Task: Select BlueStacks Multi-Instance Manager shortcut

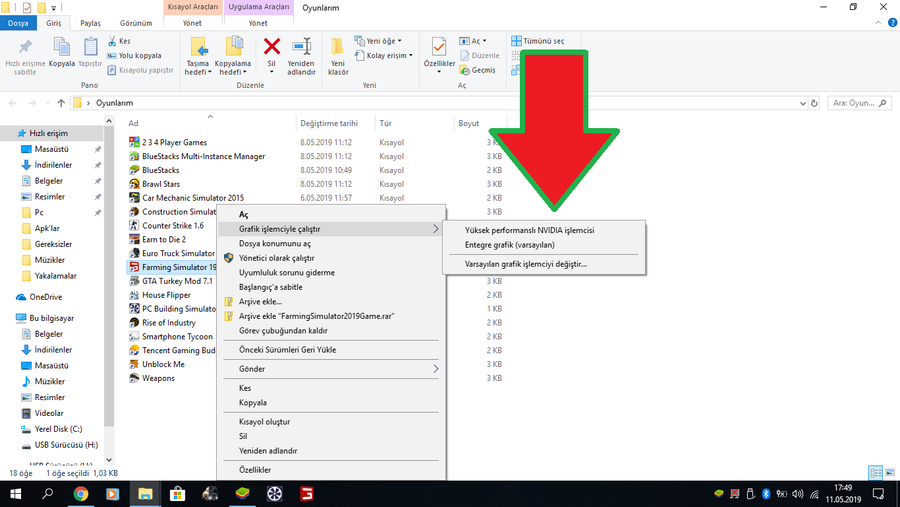Action: coord(203,156)
